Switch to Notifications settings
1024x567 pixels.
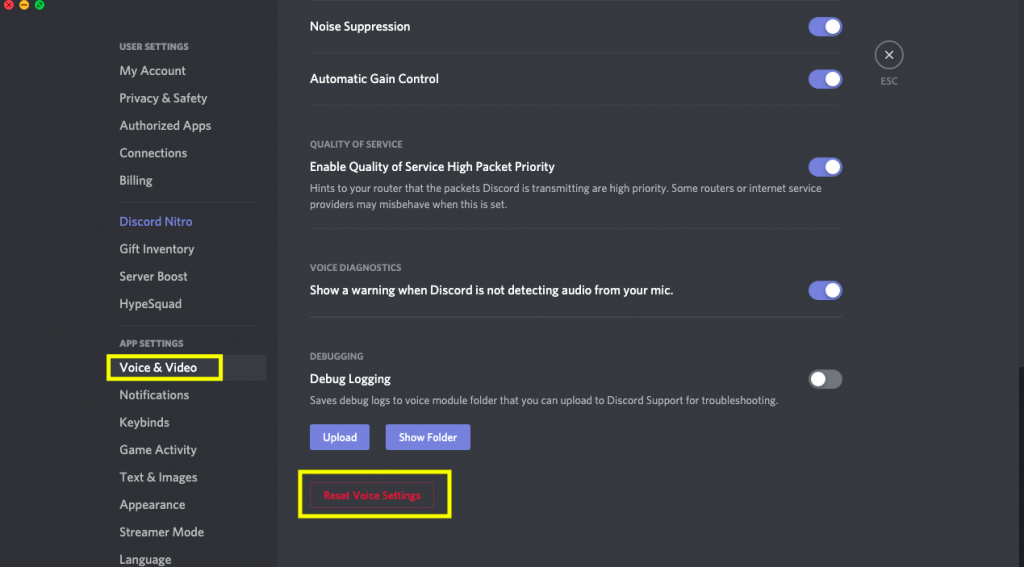(x=154, y=395)
